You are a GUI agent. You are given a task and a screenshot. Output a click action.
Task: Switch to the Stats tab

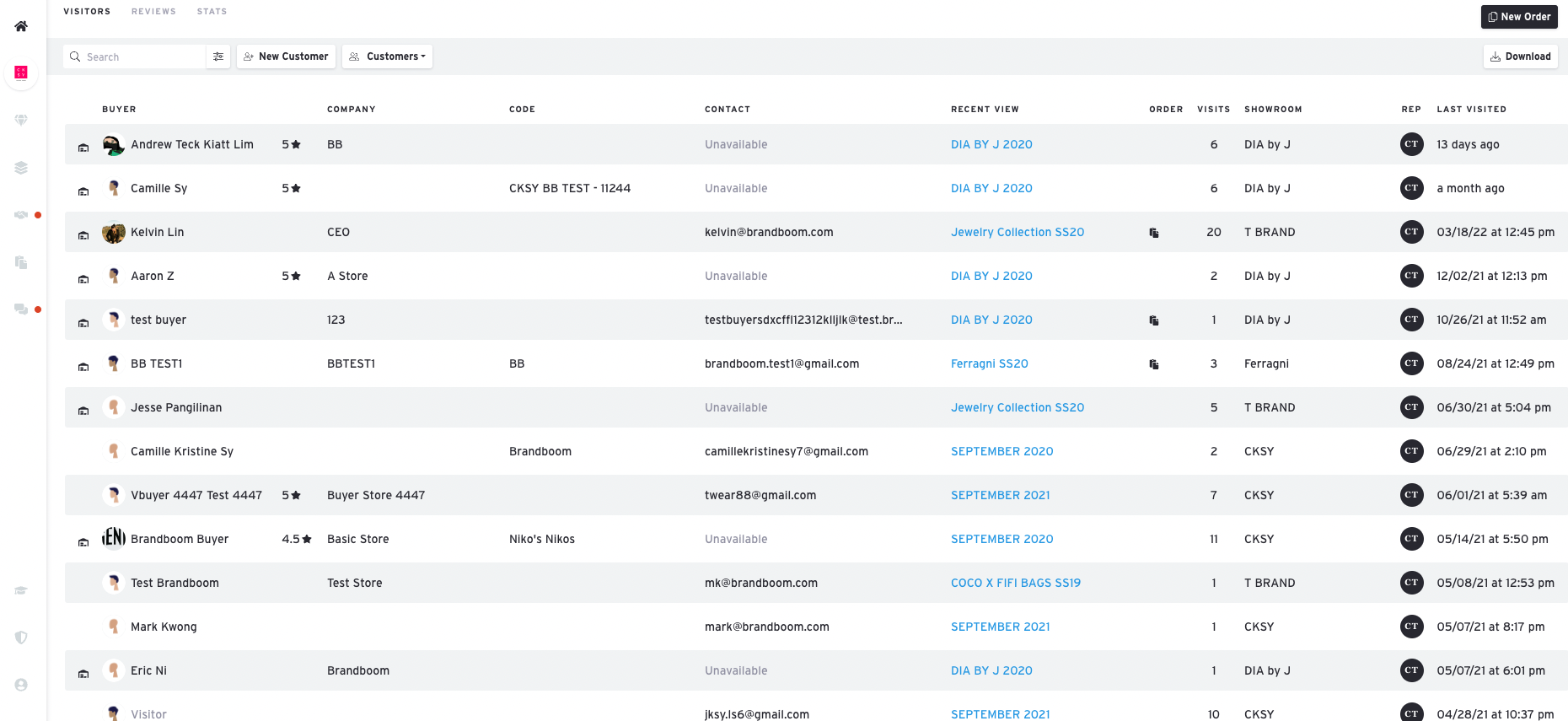[x=212, y=12]
